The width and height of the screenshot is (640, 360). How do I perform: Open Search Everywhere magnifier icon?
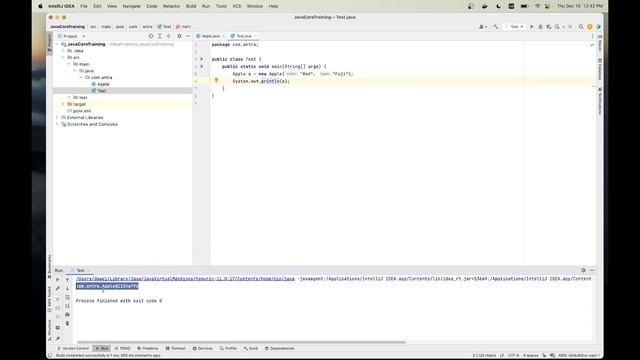click(581, 27)
